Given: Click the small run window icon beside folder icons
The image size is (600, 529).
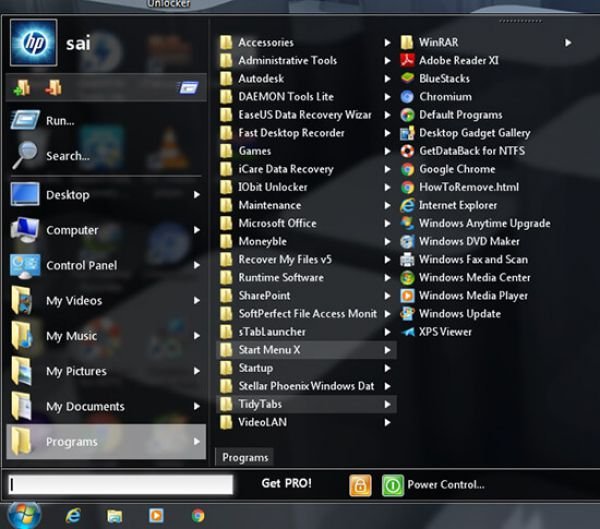Looking at the screenshot, I should click(188, 88).
